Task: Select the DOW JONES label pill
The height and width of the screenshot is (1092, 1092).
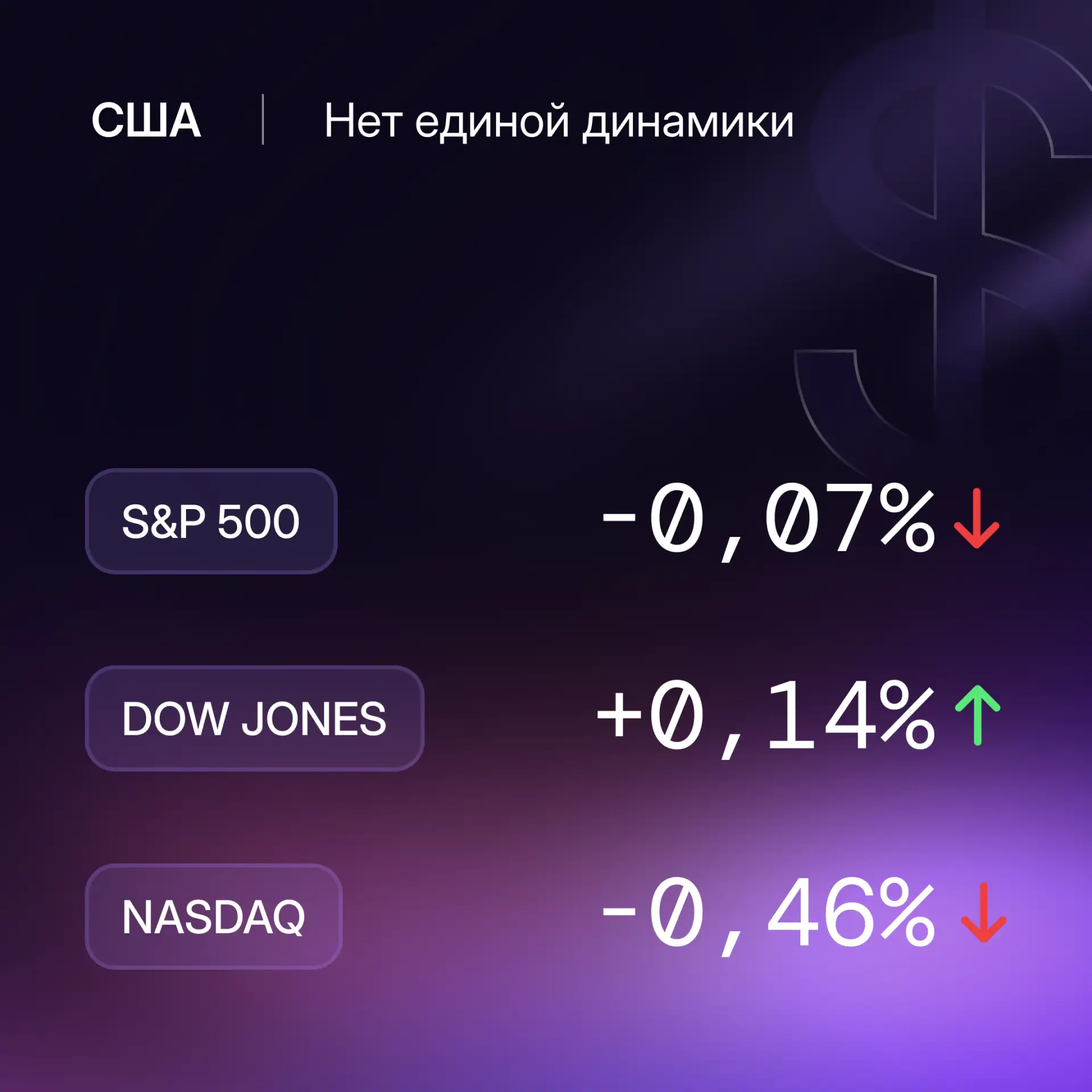Action: pos(254,718)
